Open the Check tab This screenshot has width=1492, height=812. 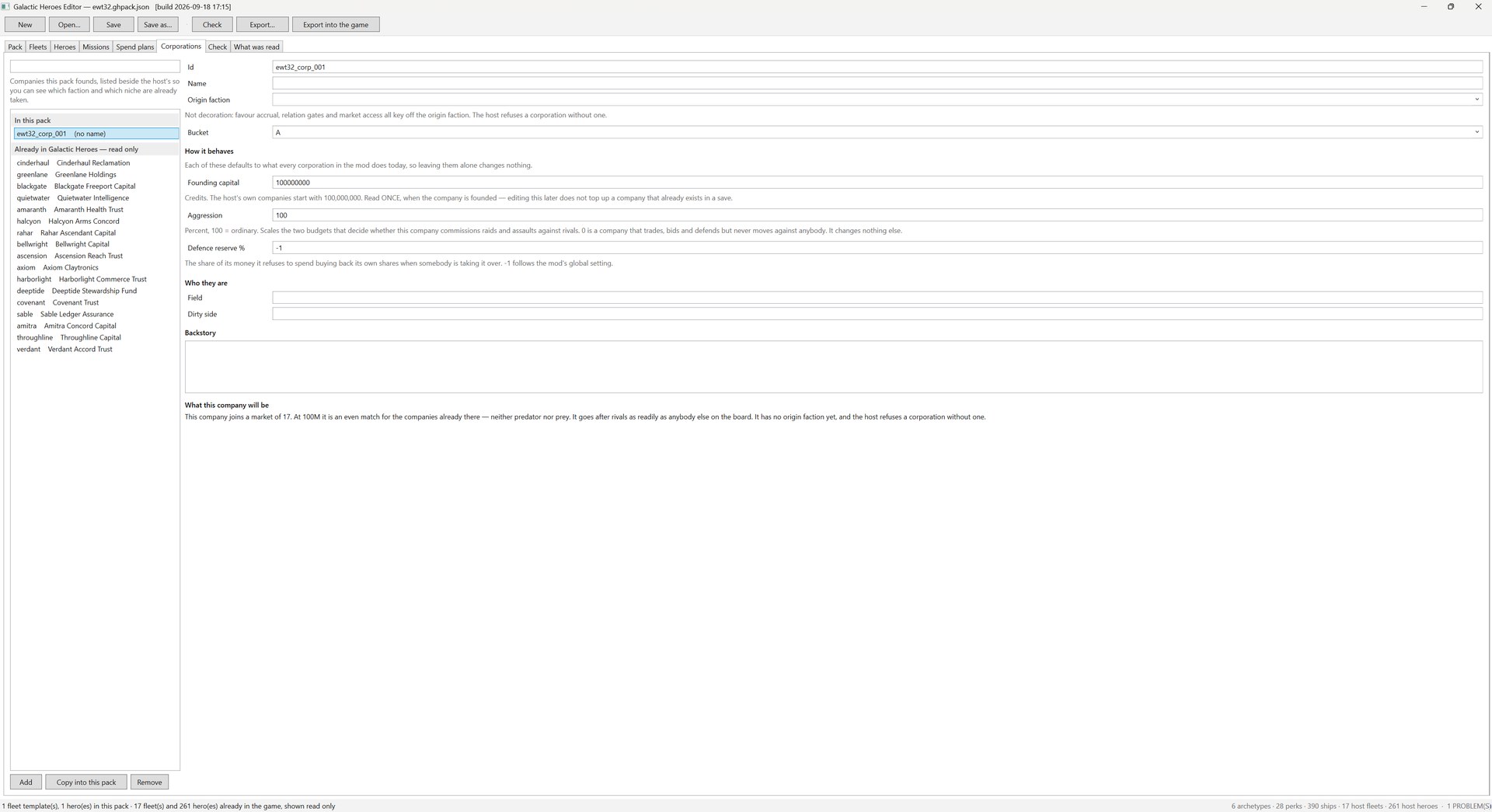[x=218, y=47]
